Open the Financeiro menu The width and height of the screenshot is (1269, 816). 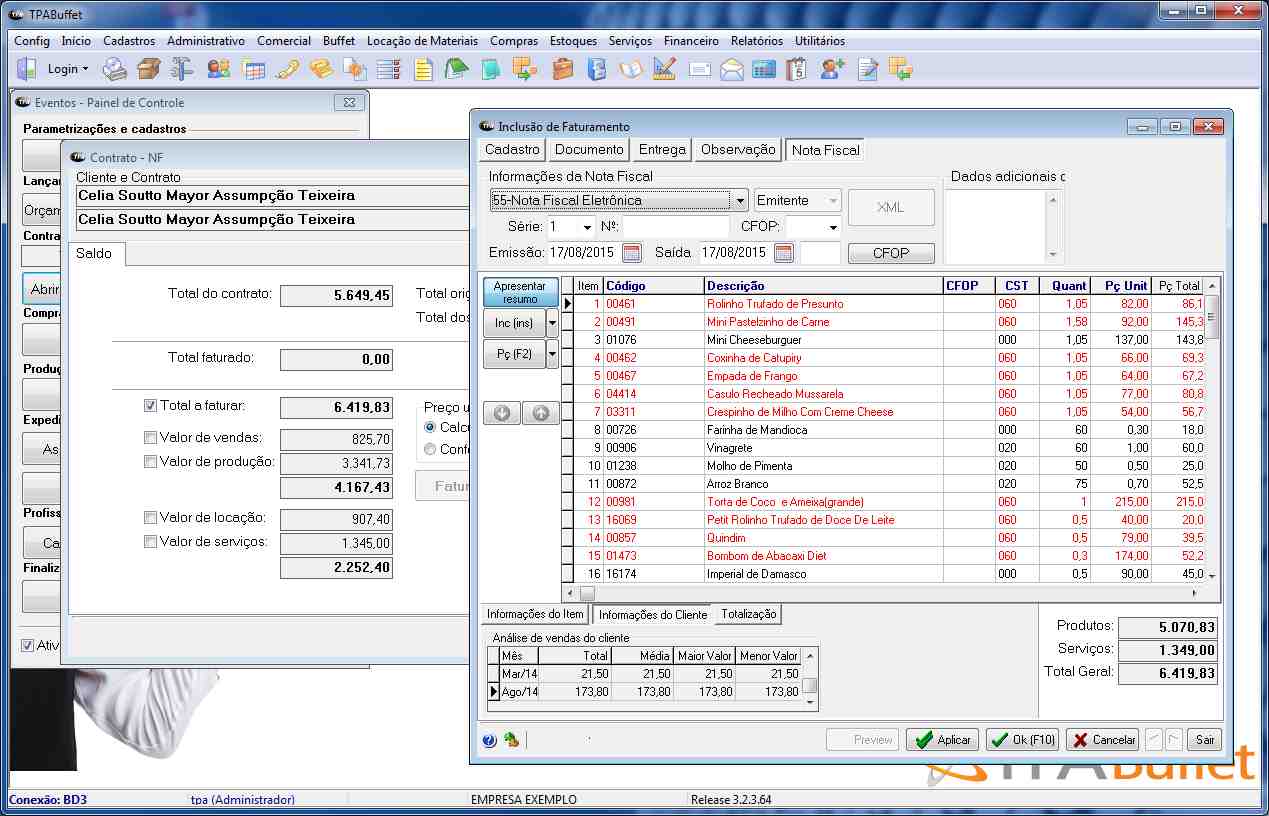pos(691,41)
